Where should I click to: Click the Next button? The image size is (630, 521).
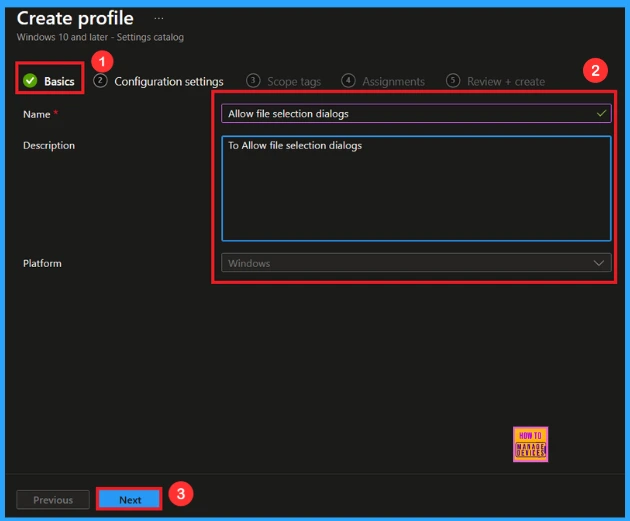pyautogui.click(x=130, y=500)
